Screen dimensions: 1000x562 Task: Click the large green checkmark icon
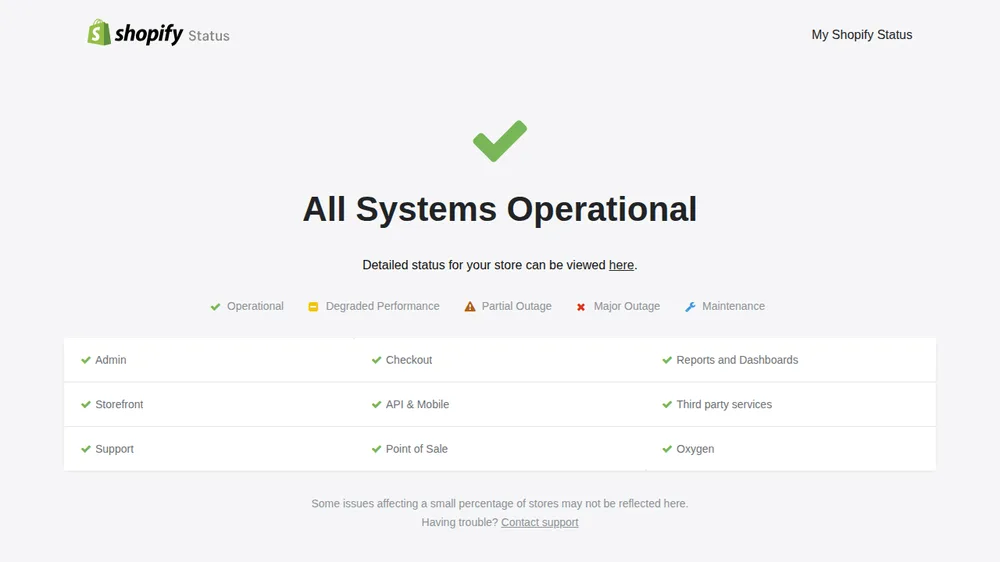point(500,141)
